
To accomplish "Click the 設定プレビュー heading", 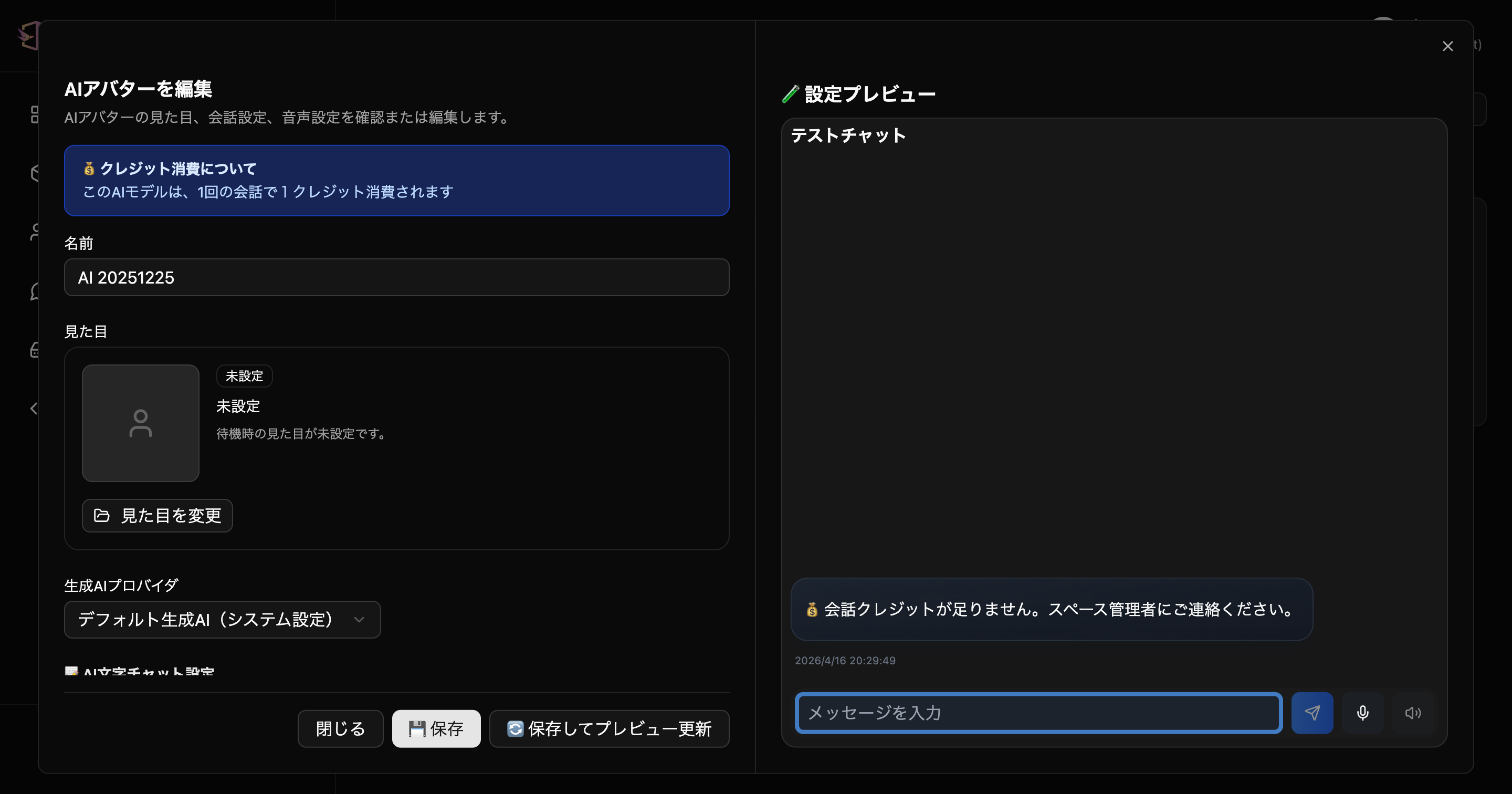I will (x=870, y=94).
